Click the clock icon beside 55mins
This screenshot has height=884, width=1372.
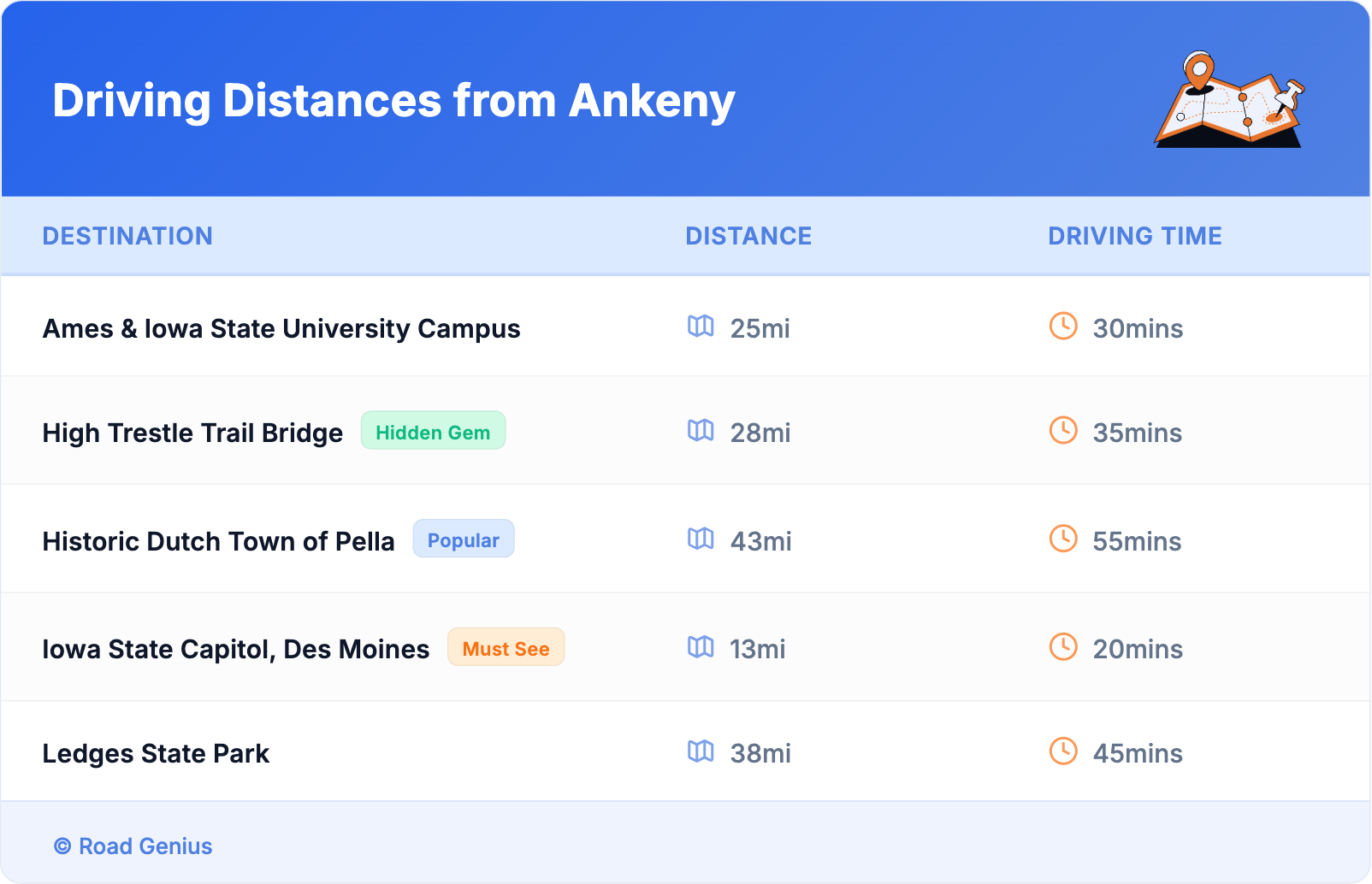[1063, 539]
